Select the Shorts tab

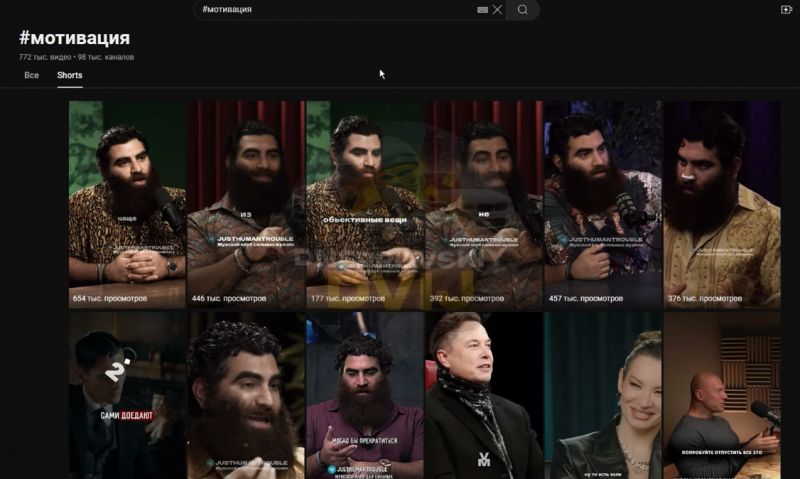click(70, 75)
